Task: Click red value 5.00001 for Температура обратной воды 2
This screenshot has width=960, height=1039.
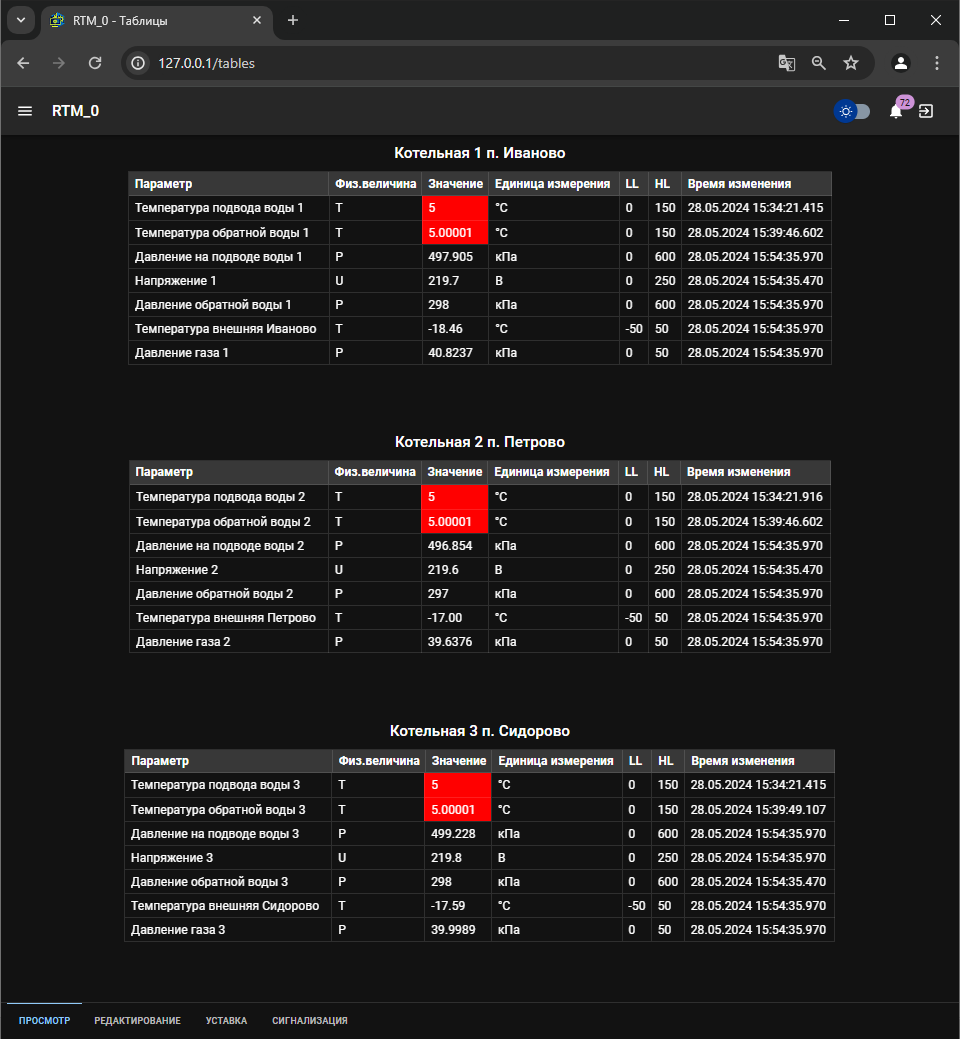Action: pos(454,521)
